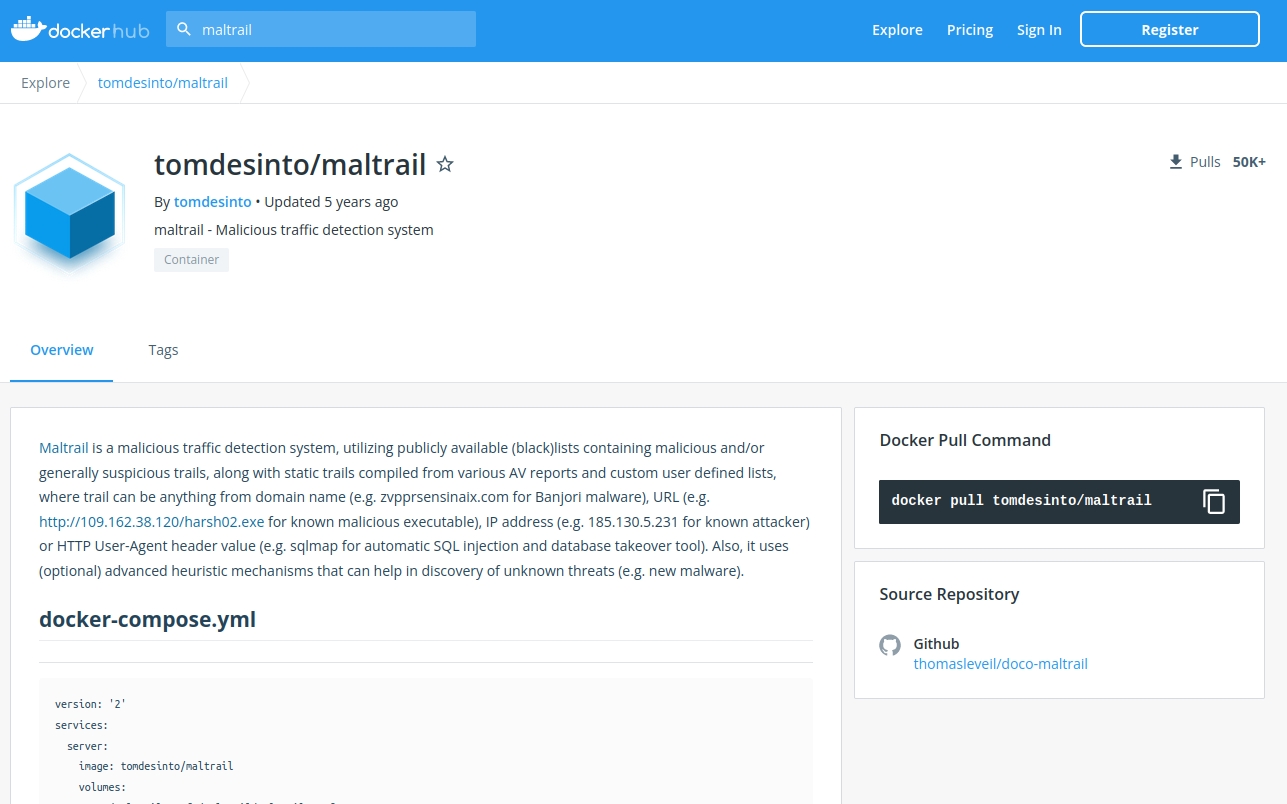The image size is (1287, 804).
Task: Go to Explore in the breadcrumb
Action: click(x=46, y=83)
